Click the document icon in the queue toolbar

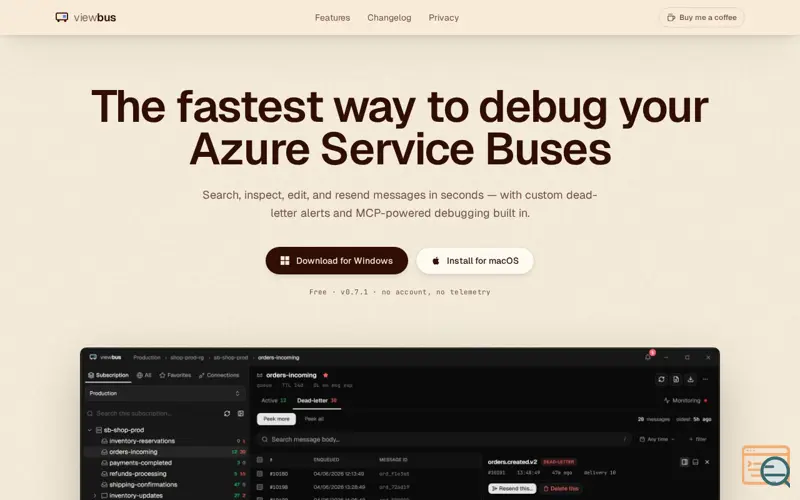pos(676,379)
